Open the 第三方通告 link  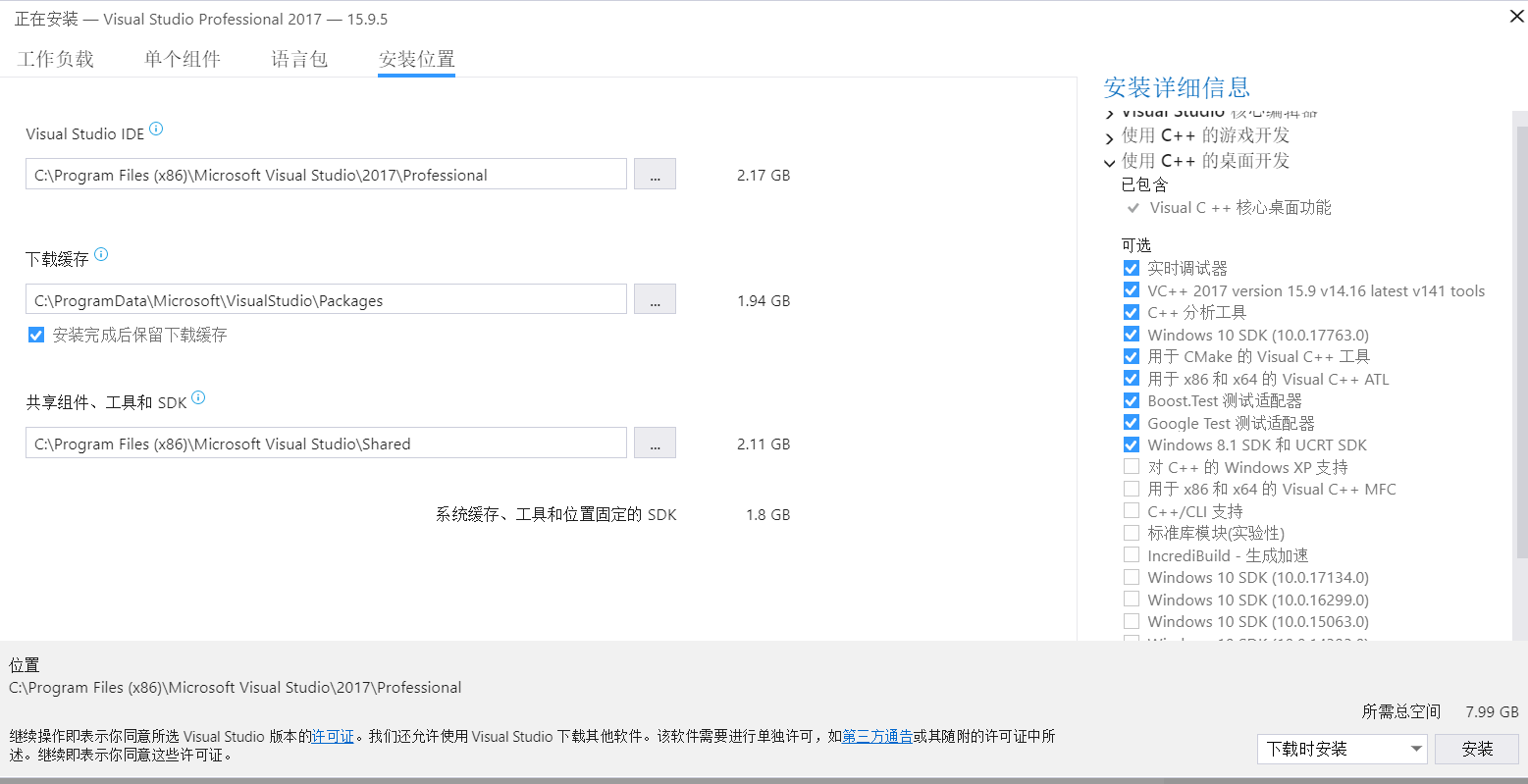click(877, 736)
